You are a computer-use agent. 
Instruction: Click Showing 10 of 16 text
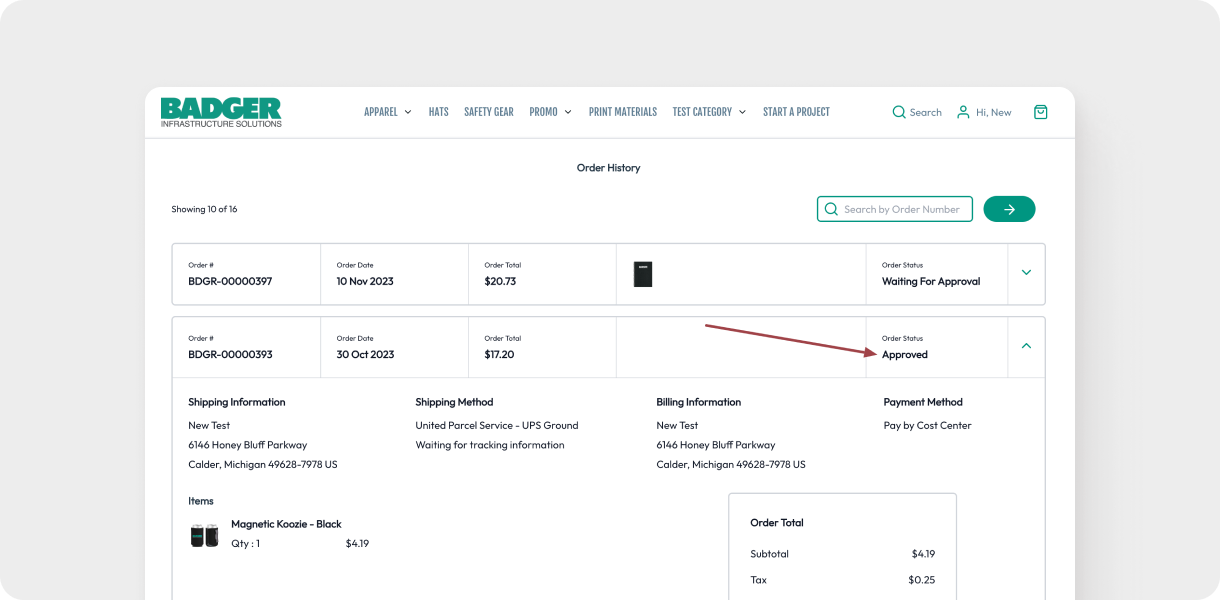[204, 209]
